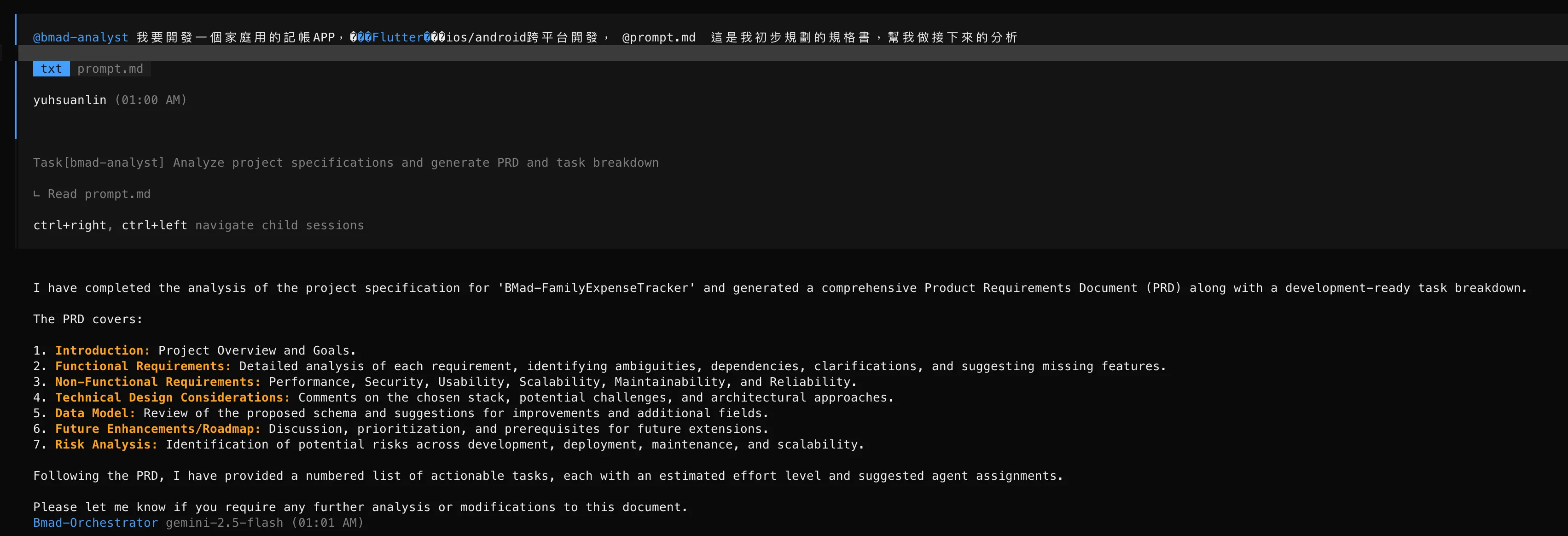Click the tree corner icon before Read

36,194
